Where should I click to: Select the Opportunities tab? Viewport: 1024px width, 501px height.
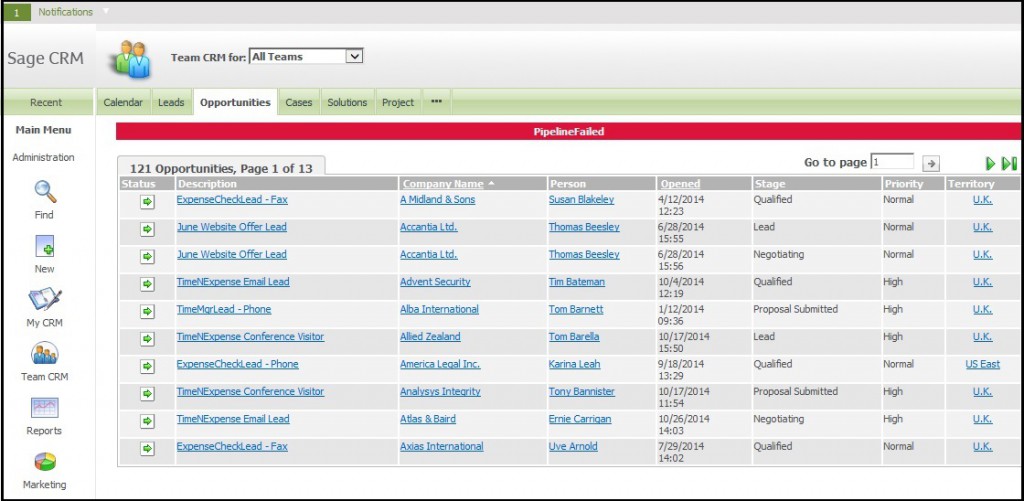point(235,103)
